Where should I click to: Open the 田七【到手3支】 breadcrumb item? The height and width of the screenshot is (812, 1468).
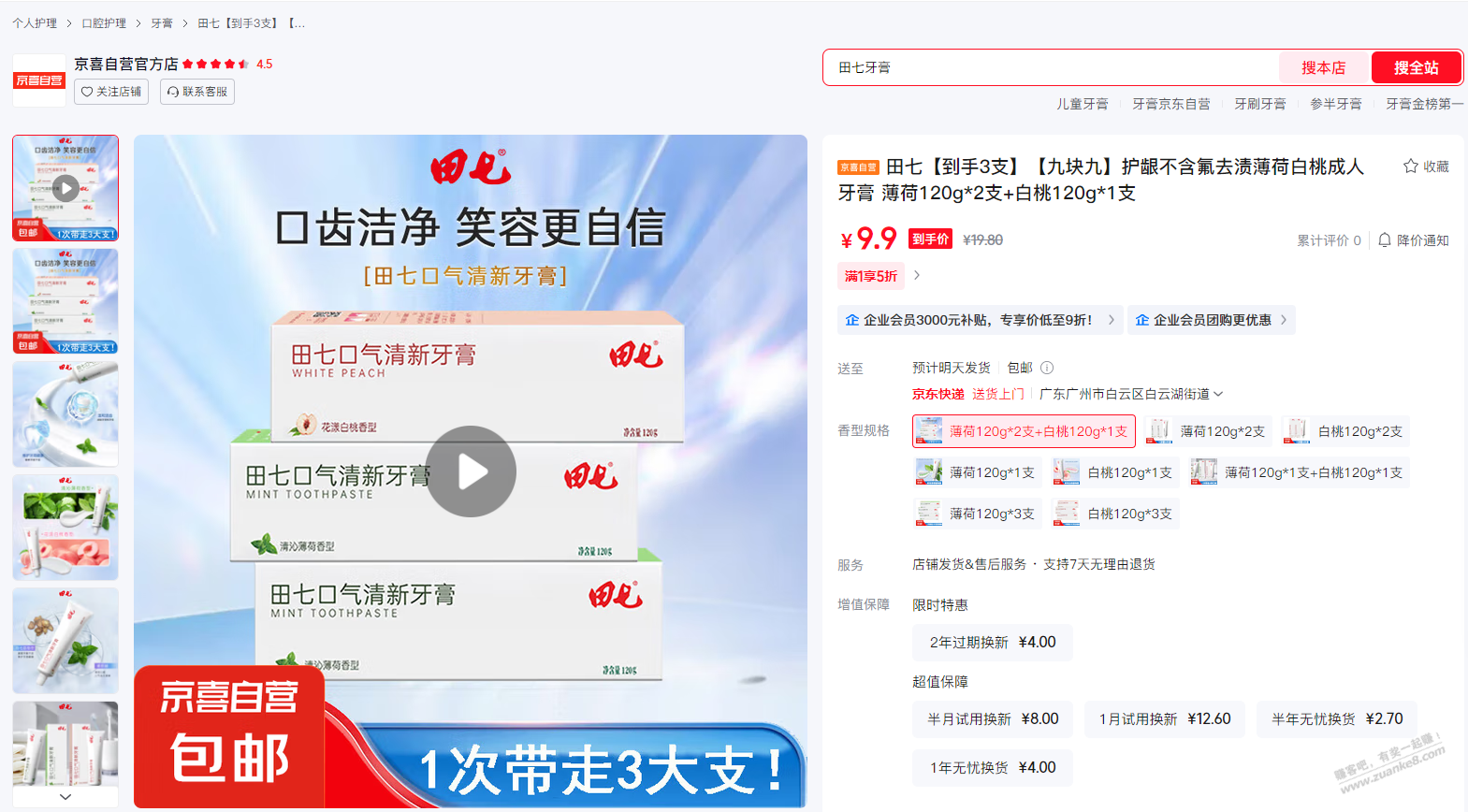pyautogui.click(x=251, y=23)
